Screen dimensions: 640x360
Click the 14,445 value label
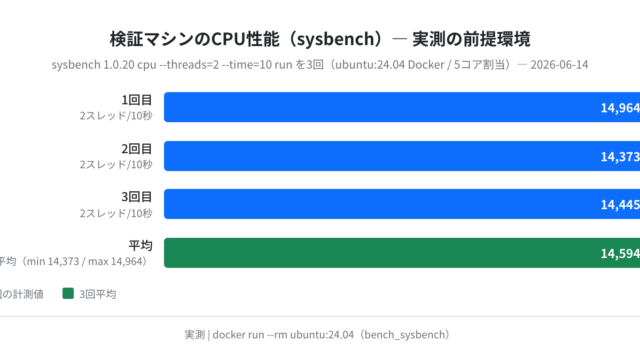(x=620, y=204)
